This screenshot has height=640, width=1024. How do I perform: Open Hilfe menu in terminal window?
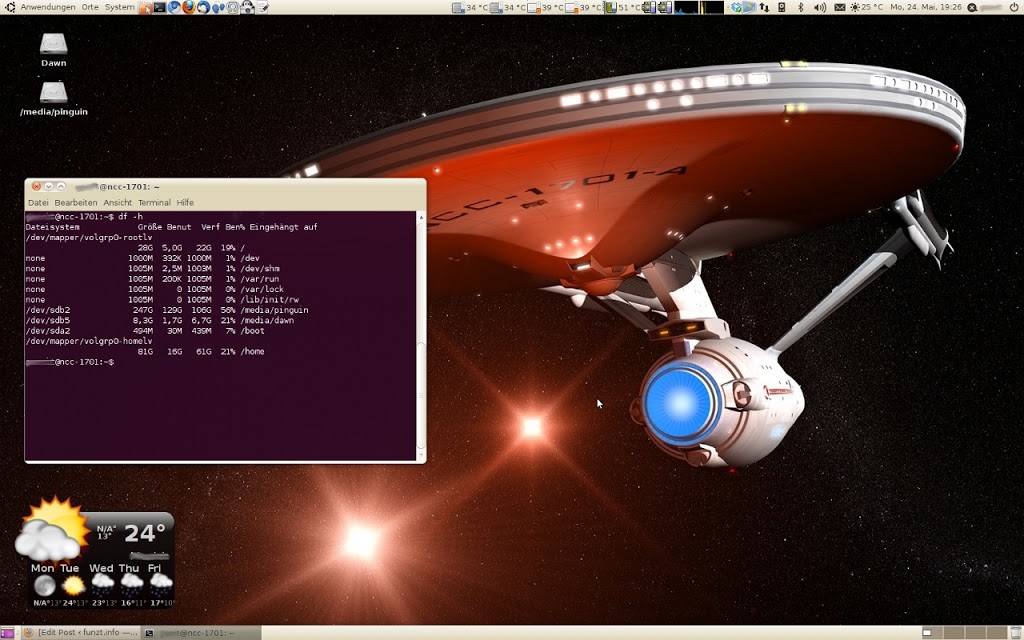185,202
